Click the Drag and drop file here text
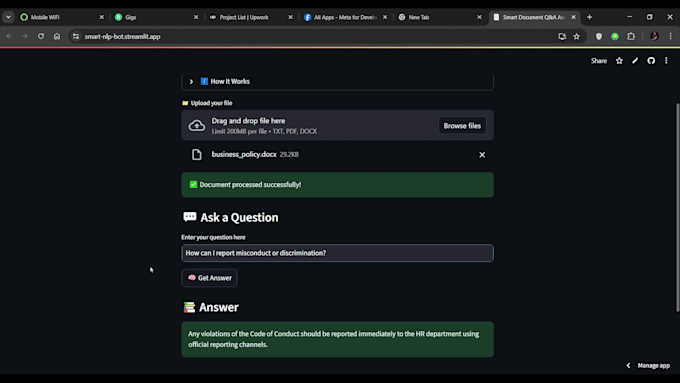 pyautogui.click(x=248, y=121)
